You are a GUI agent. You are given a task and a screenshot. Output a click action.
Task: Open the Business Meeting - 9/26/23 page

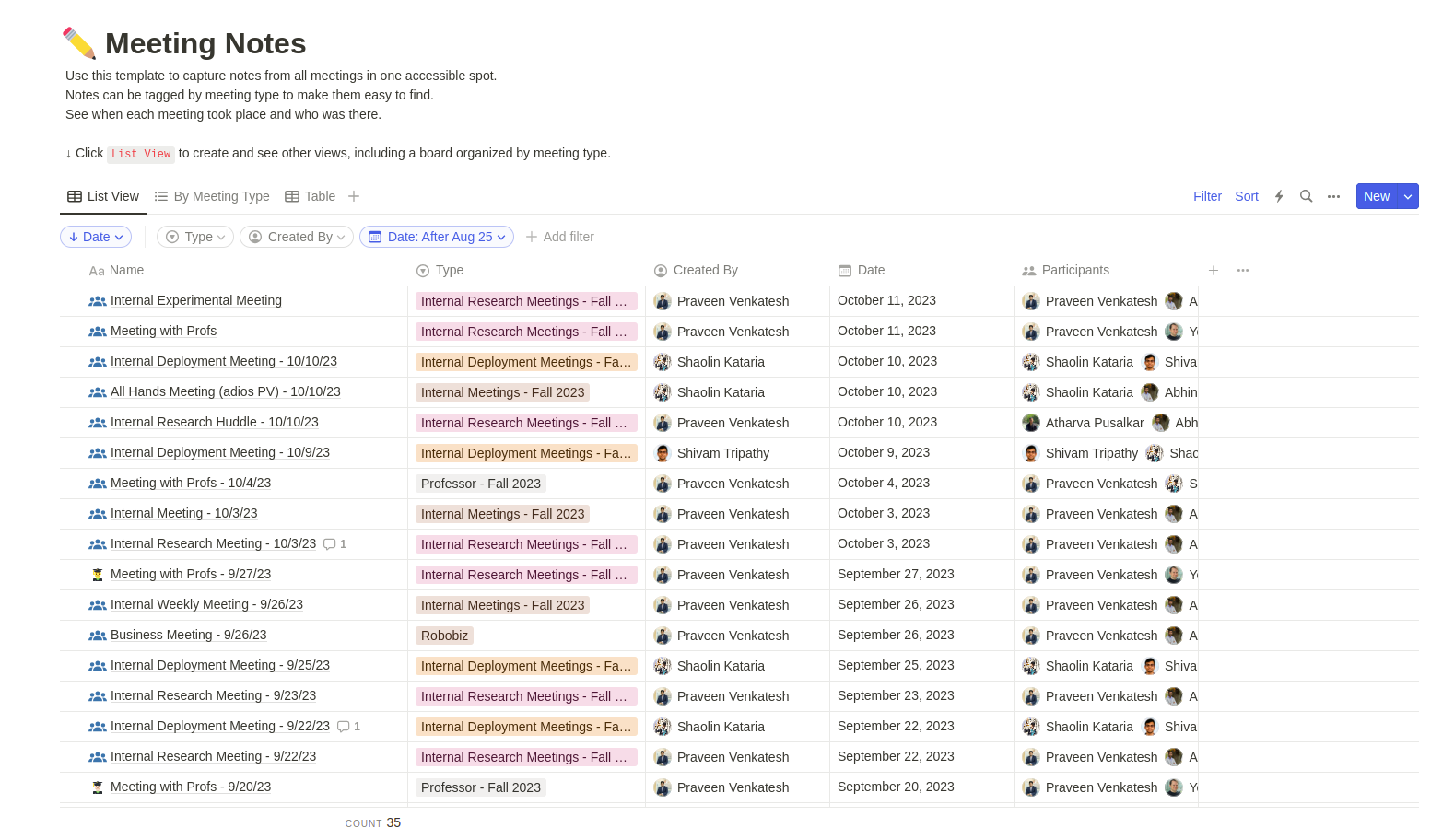188,635
